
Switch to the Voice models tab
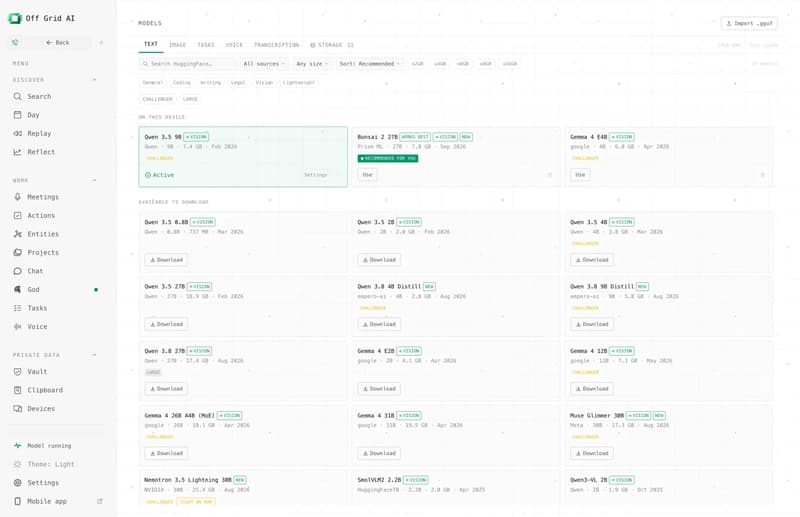tap(234, 45)
